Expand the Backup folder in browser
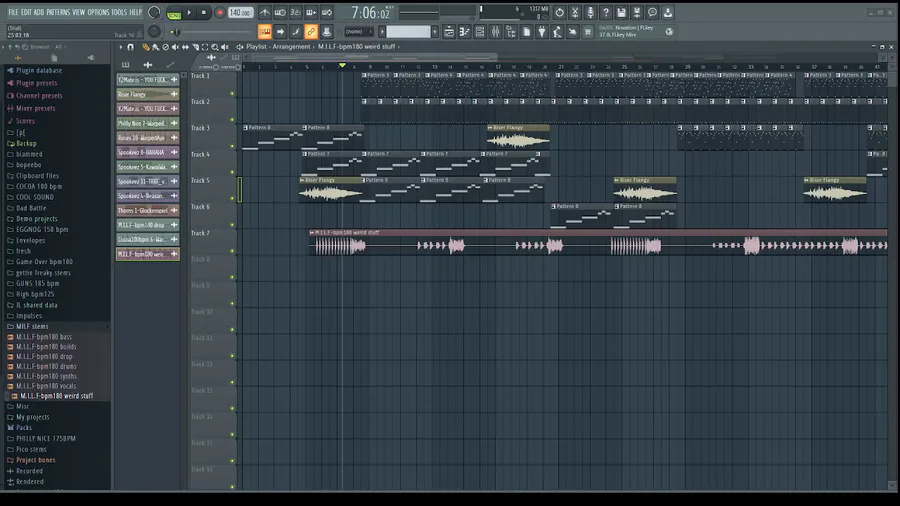Screen dimensions: 900x506 click(26, 143)
